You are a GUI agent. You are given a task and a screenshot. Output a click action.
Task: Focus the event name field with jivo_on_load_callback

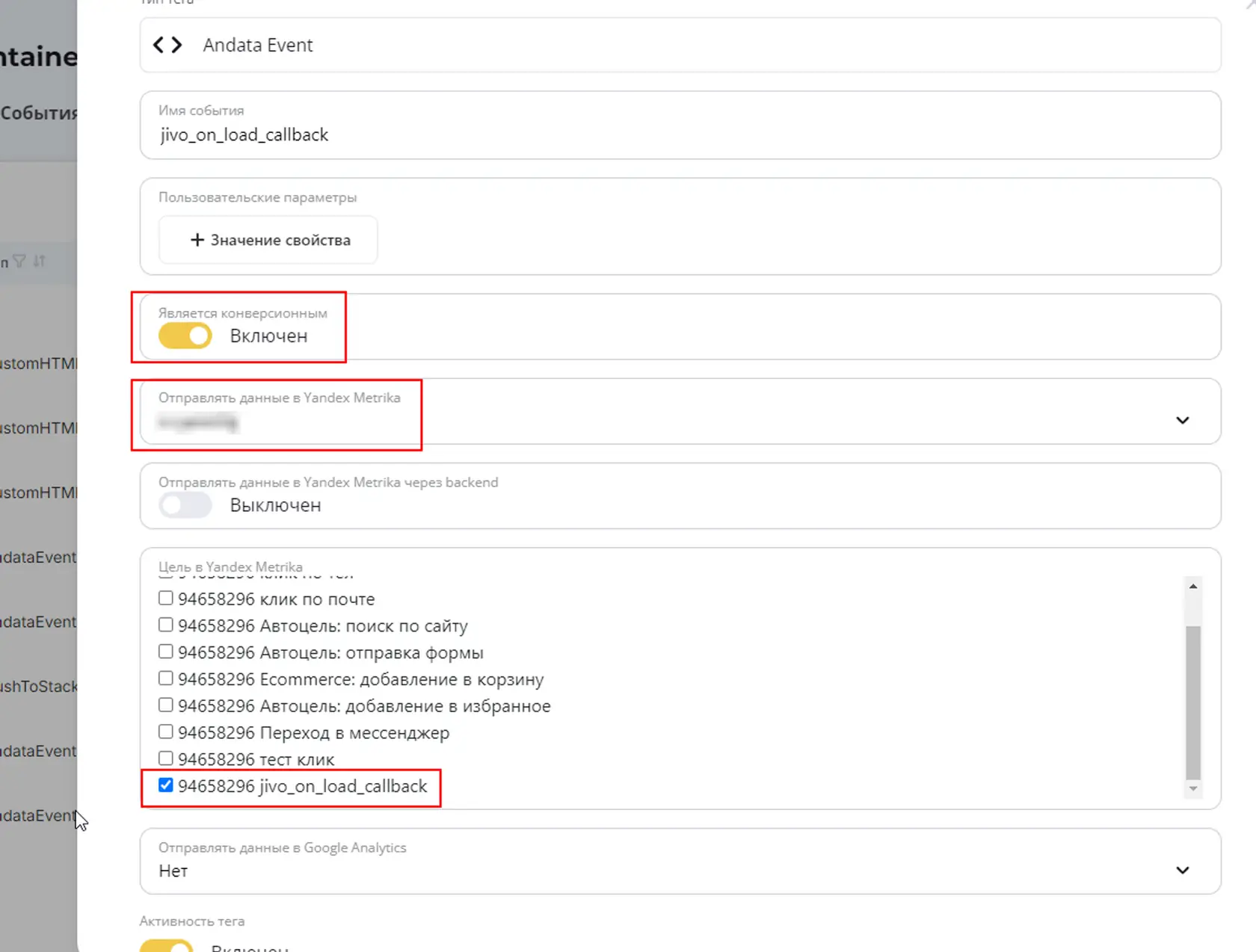pos(680,125)
